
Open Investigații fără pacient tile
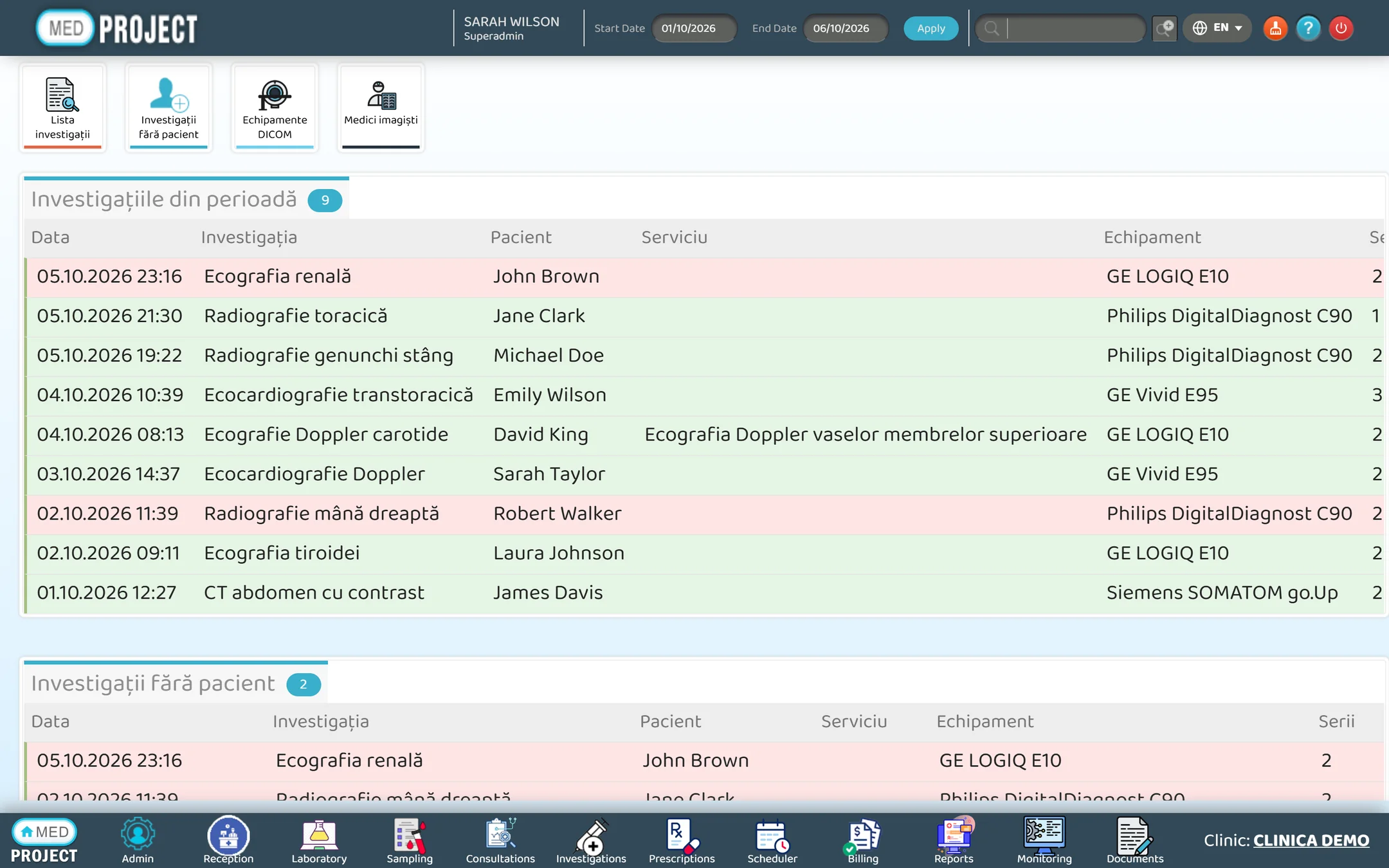click(x=168, y=108)
